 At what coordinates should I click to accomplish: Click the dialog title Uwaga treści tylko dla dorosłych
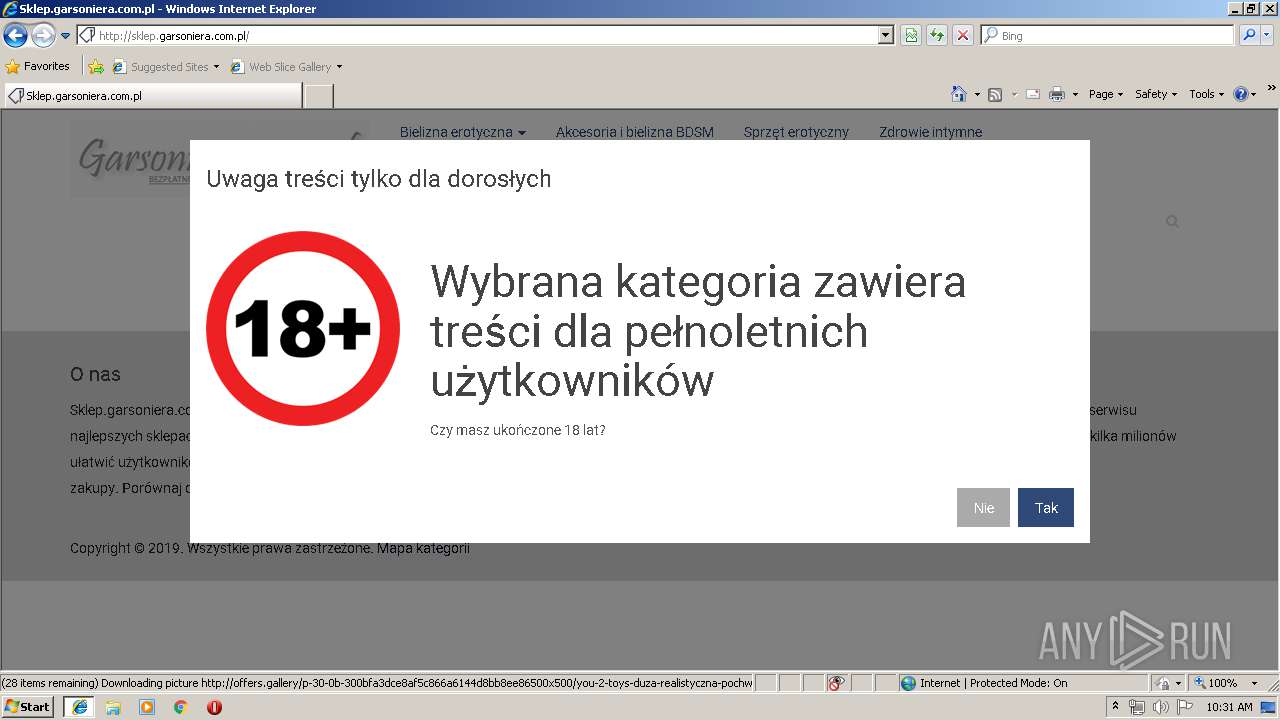378,179
